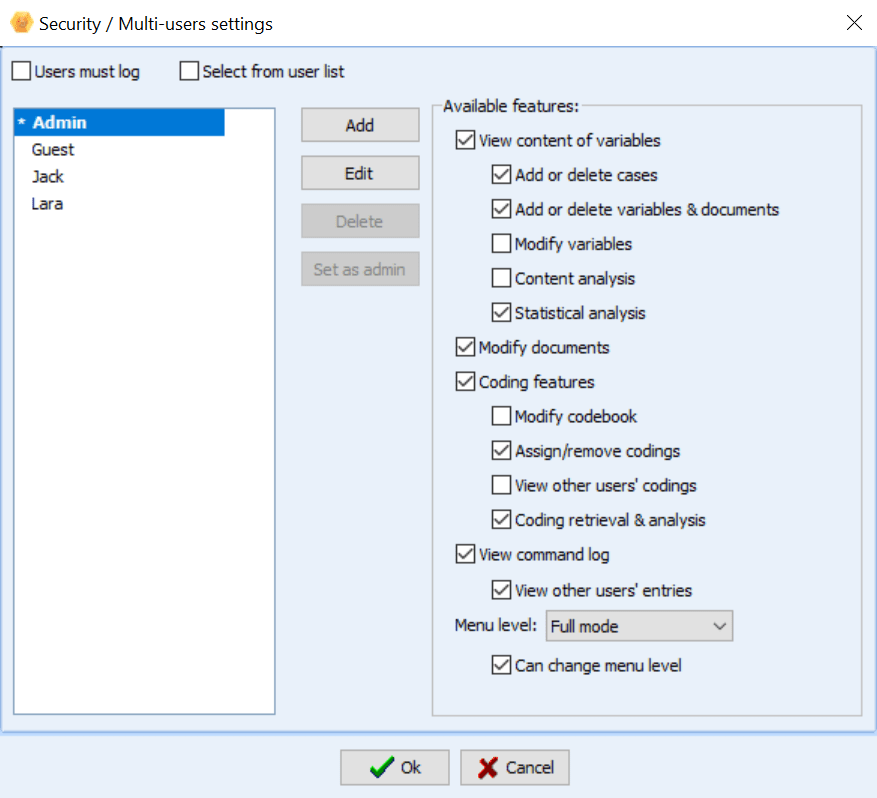Uncheck Can change menu level
Screen dimensions: 877x798
pyautogui.click(x=501, y=665)
